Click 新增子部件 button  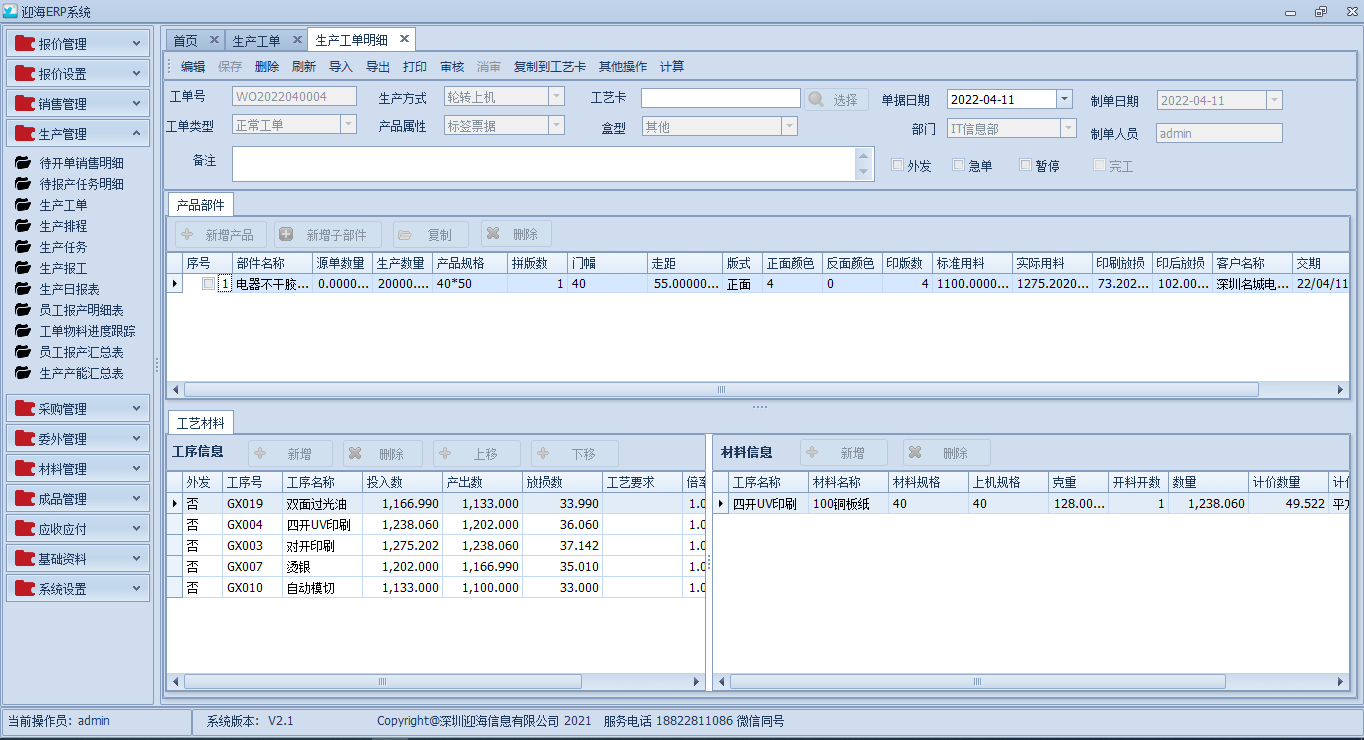(x=328, y=235)
